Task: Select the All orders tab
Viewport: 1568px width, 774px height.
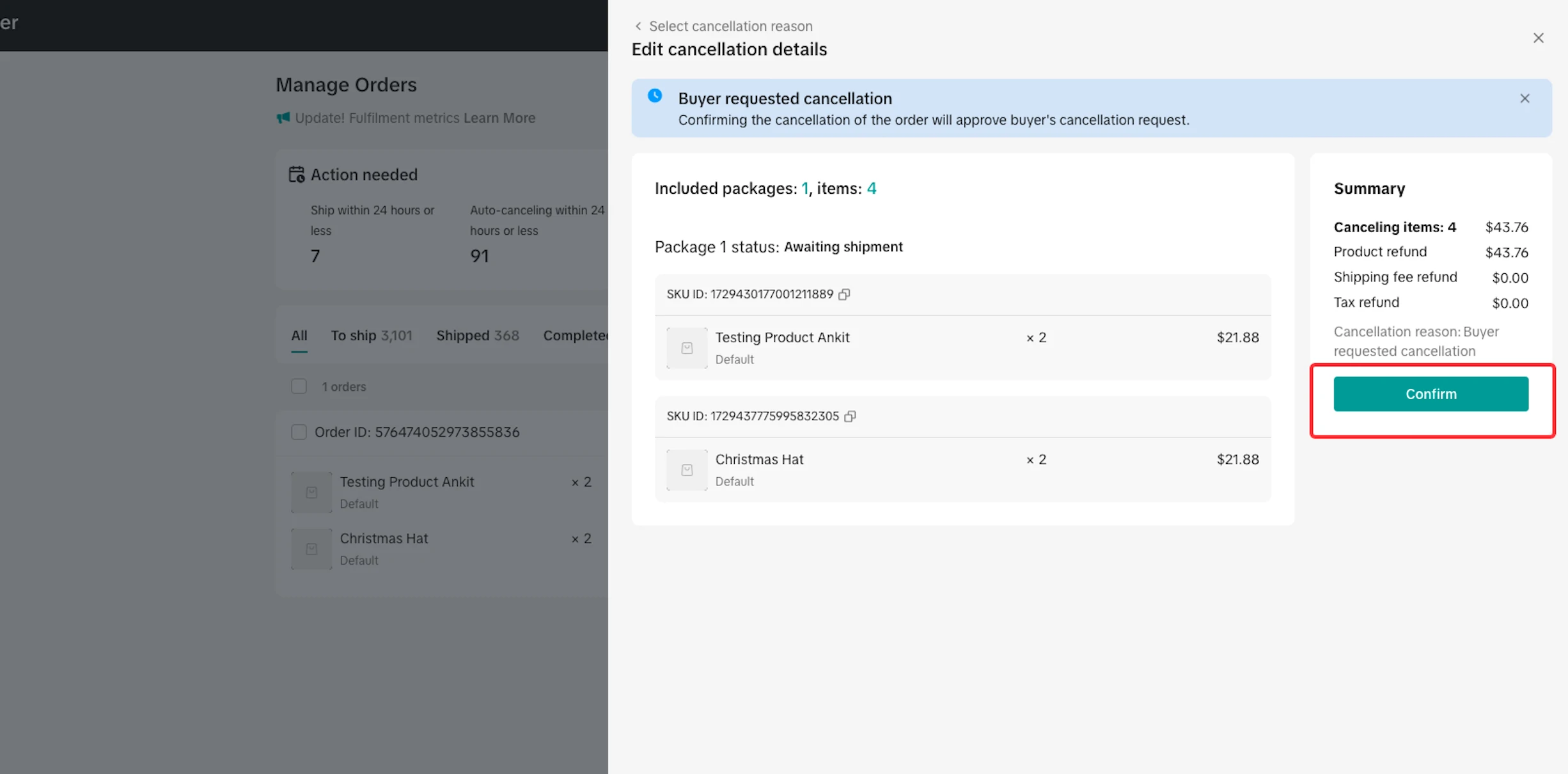Action: tap(299, 335)
